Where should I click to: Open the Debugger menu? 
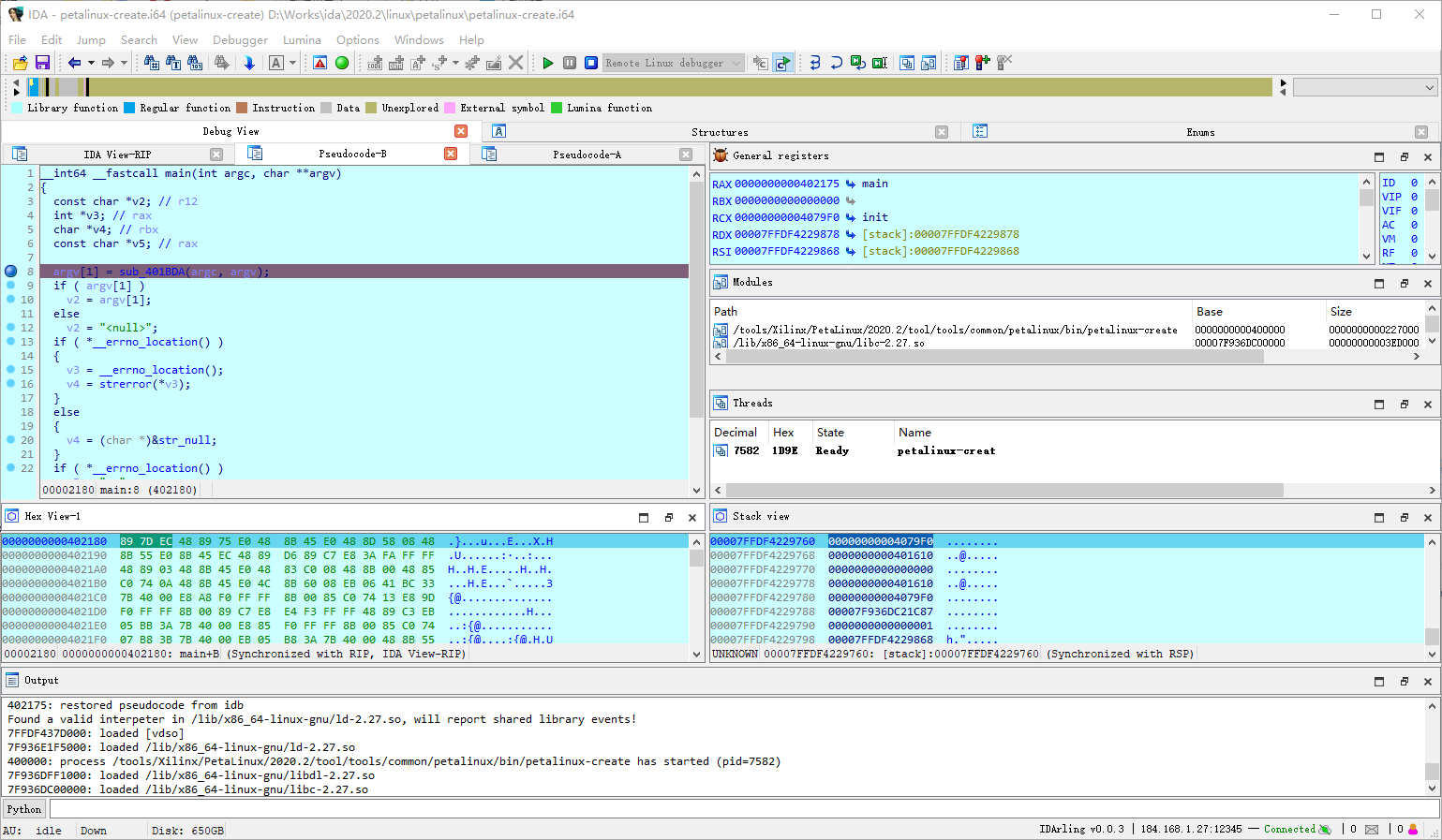click(x=240, y=40)
